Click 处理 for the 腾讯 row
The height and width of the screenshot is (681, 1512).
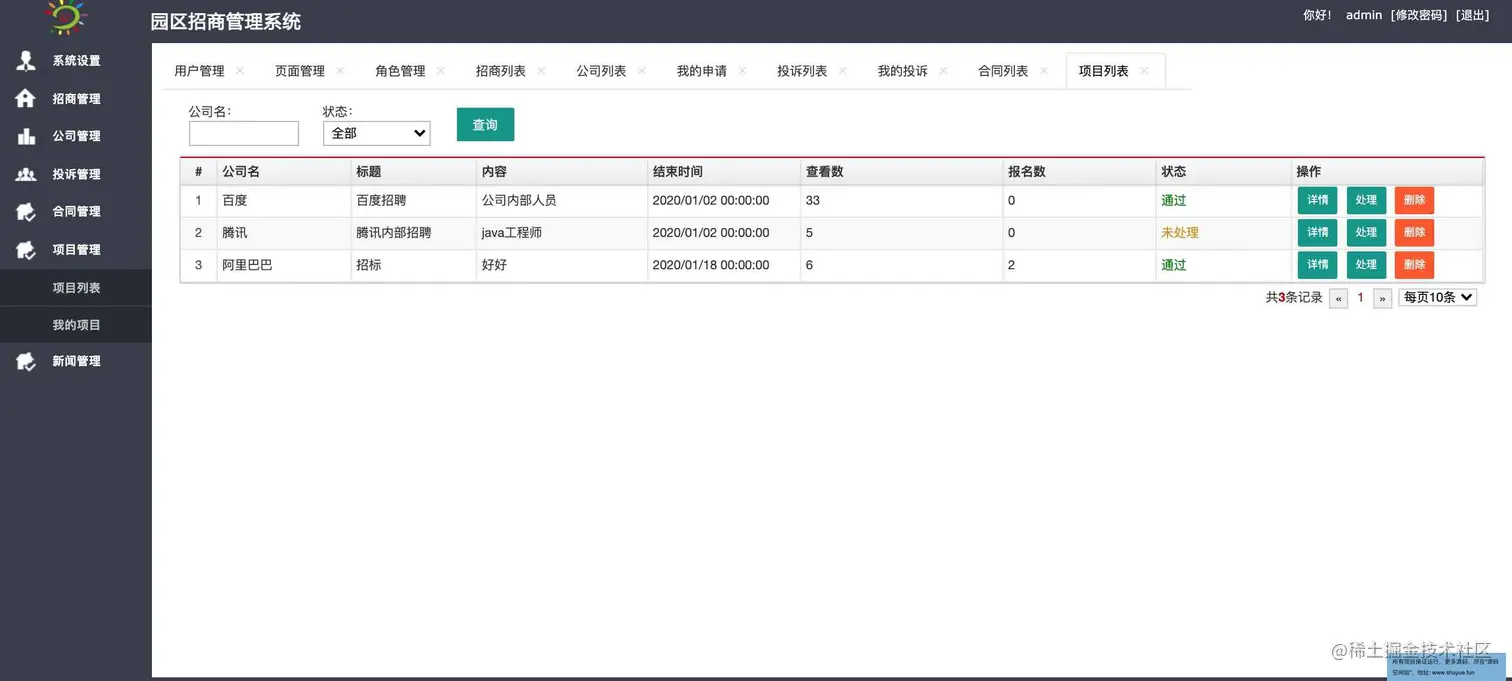click(x=1366, y=232)
